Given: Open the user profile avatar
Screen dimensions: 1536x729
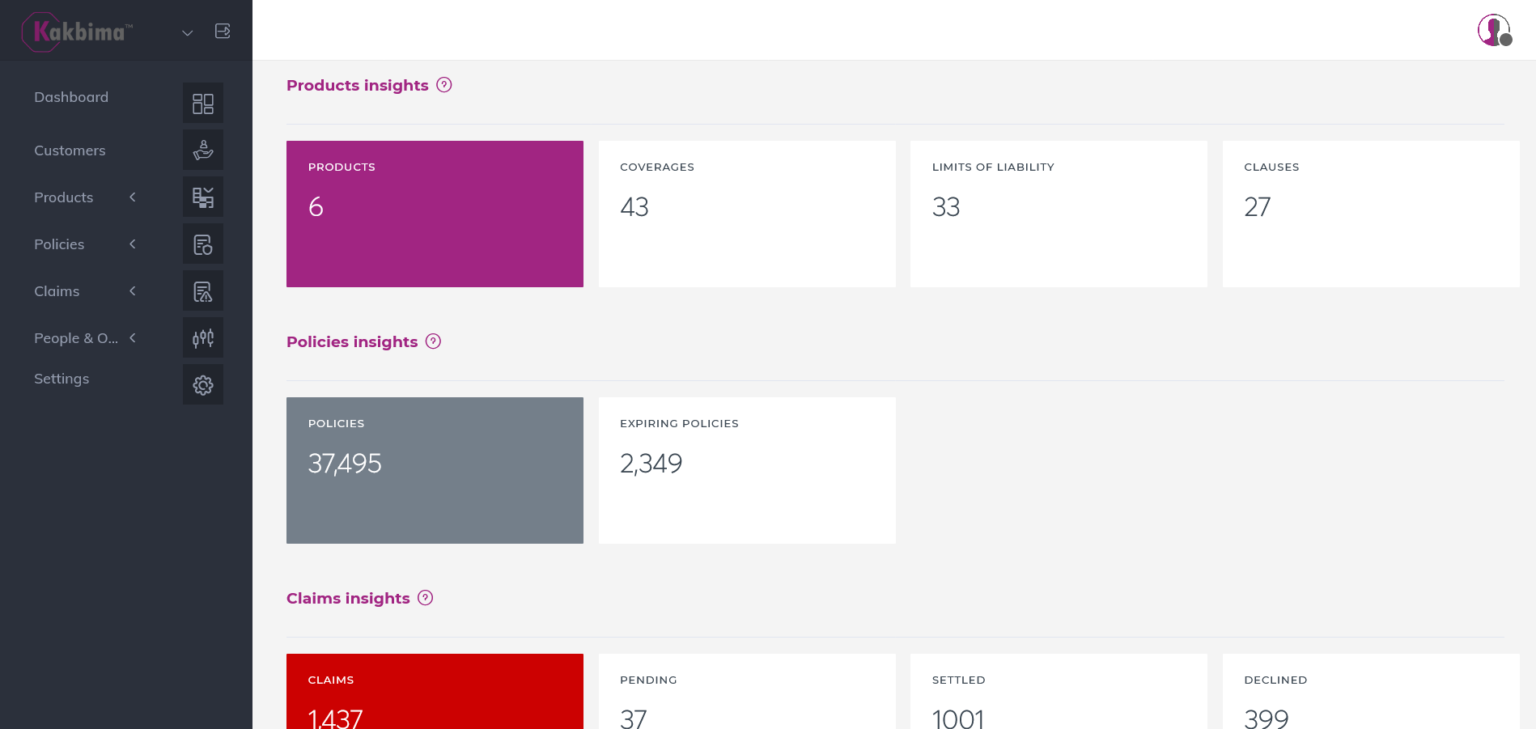Looking at the screenshot, I should [x=1494, y=30].
